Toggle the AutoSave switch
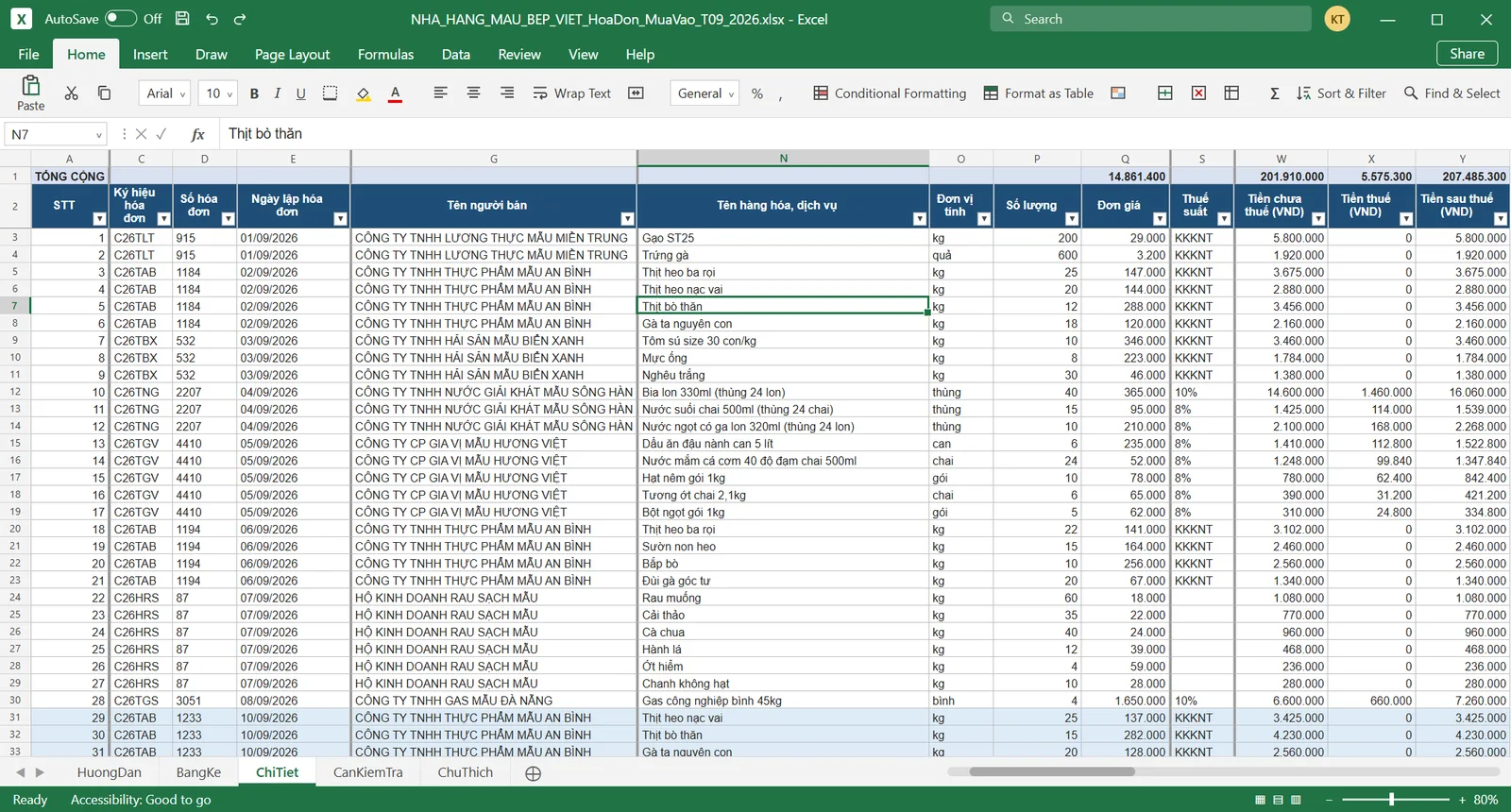 (x=120, y=19)
